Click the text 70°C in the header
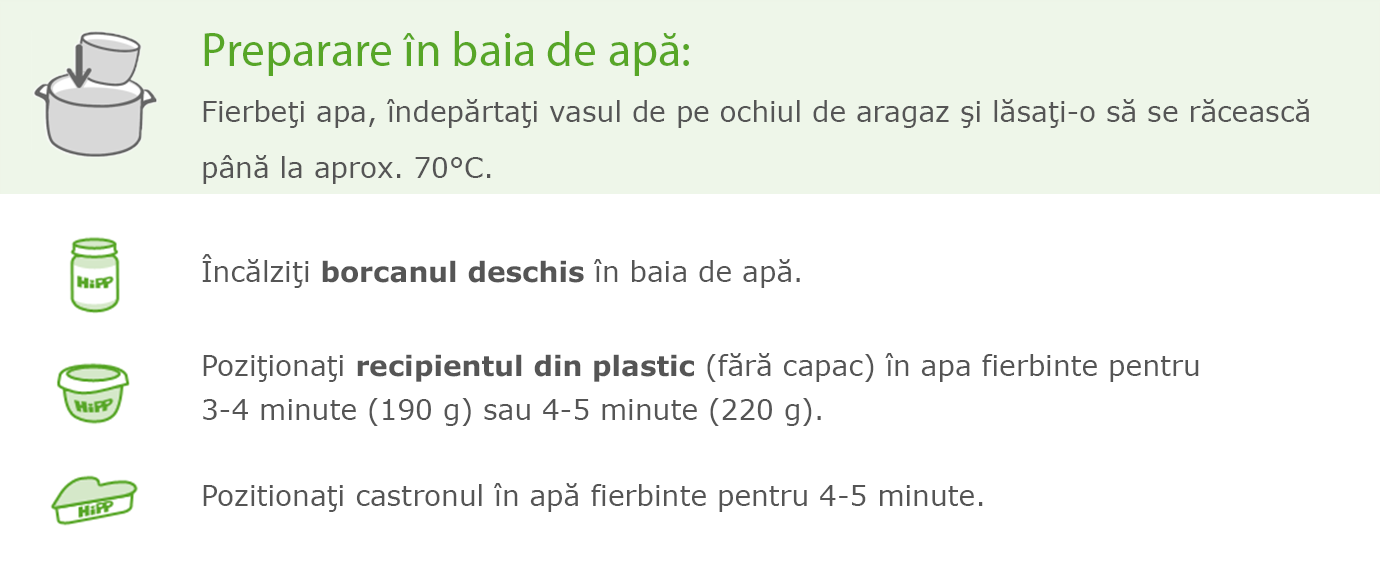This screenshot has width=1380, height=582. pos(452,168)
